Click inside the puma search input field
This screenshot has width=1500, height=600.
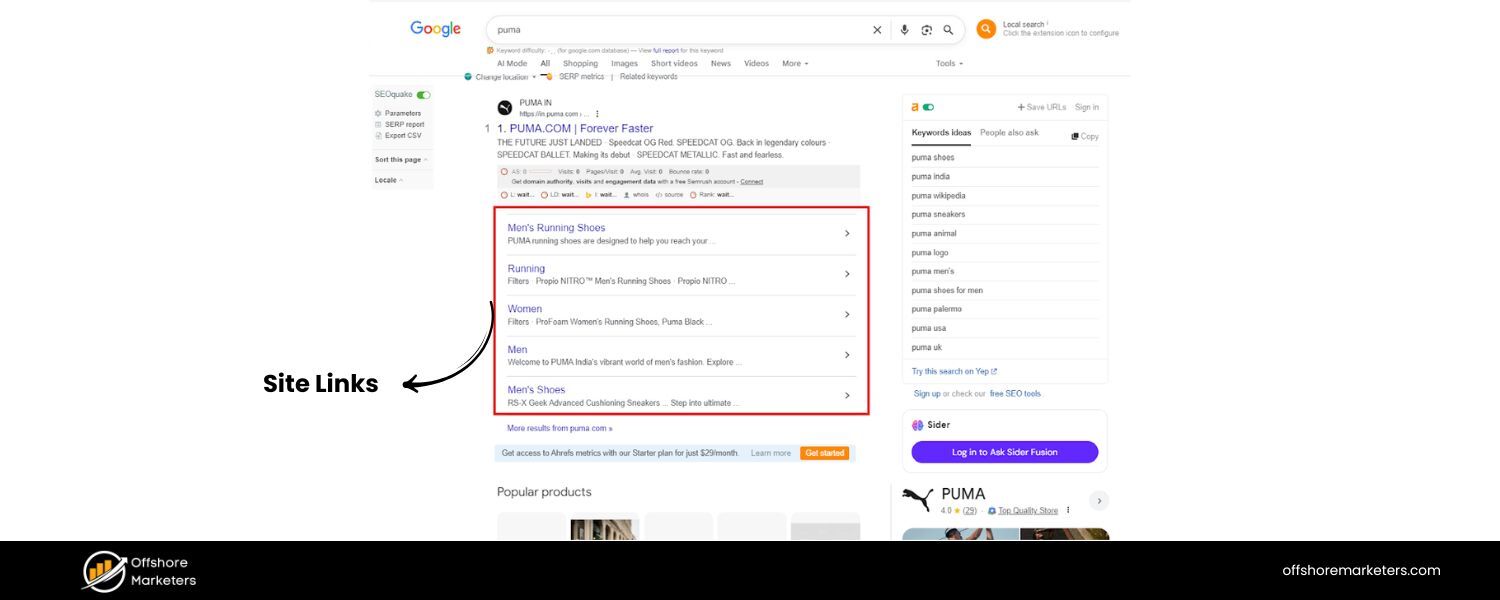(x=680, y=30)
